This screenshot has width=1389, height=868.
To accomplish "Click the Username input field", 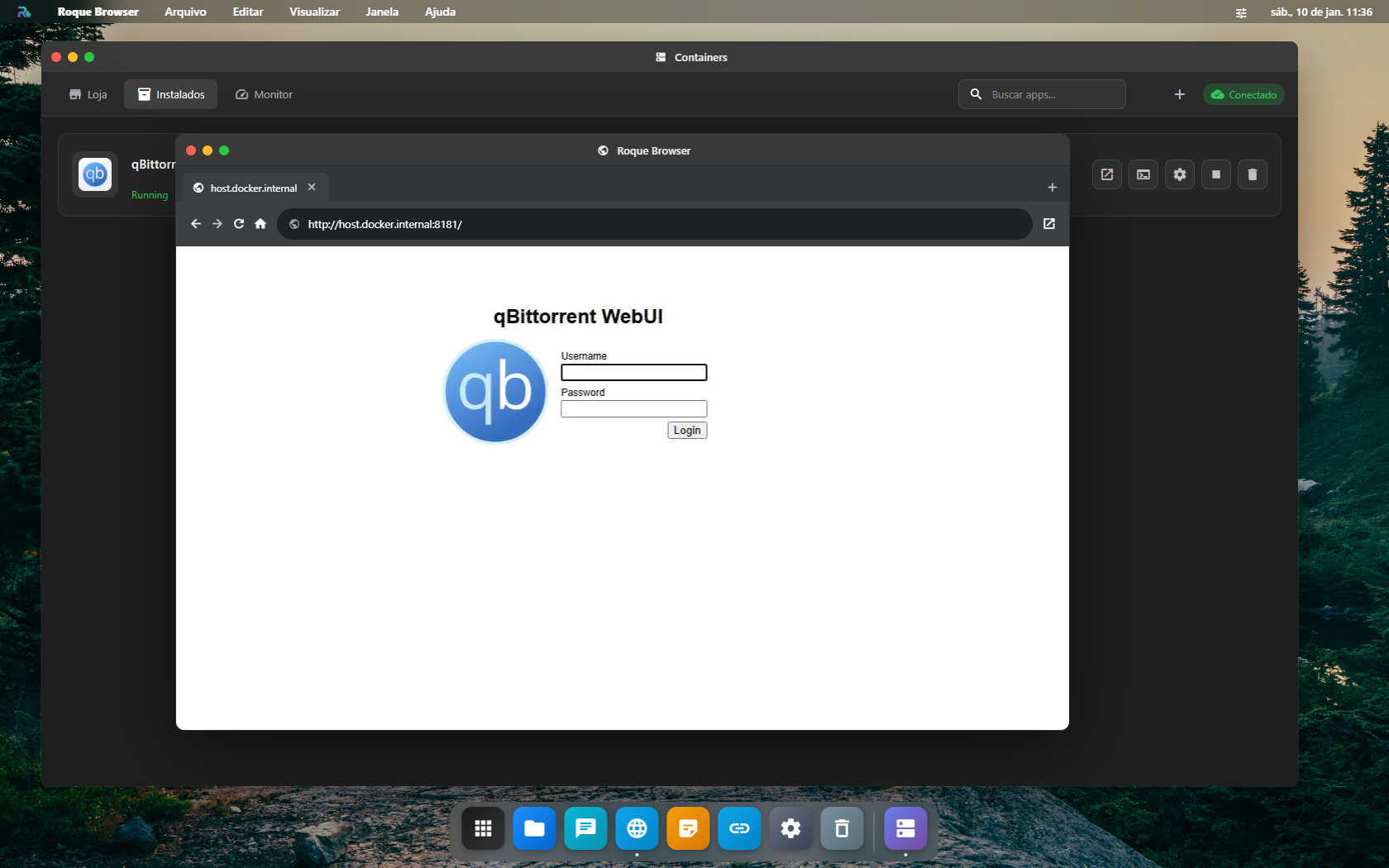I will tap(633, 372).
